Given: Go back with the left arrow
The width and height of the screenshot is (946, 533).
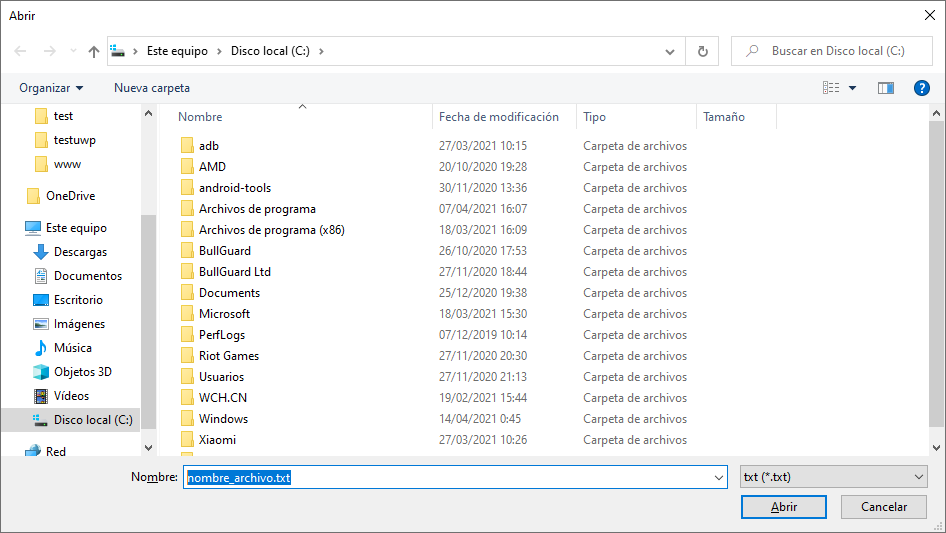Looking at the screenshot, I should (20, 51).
